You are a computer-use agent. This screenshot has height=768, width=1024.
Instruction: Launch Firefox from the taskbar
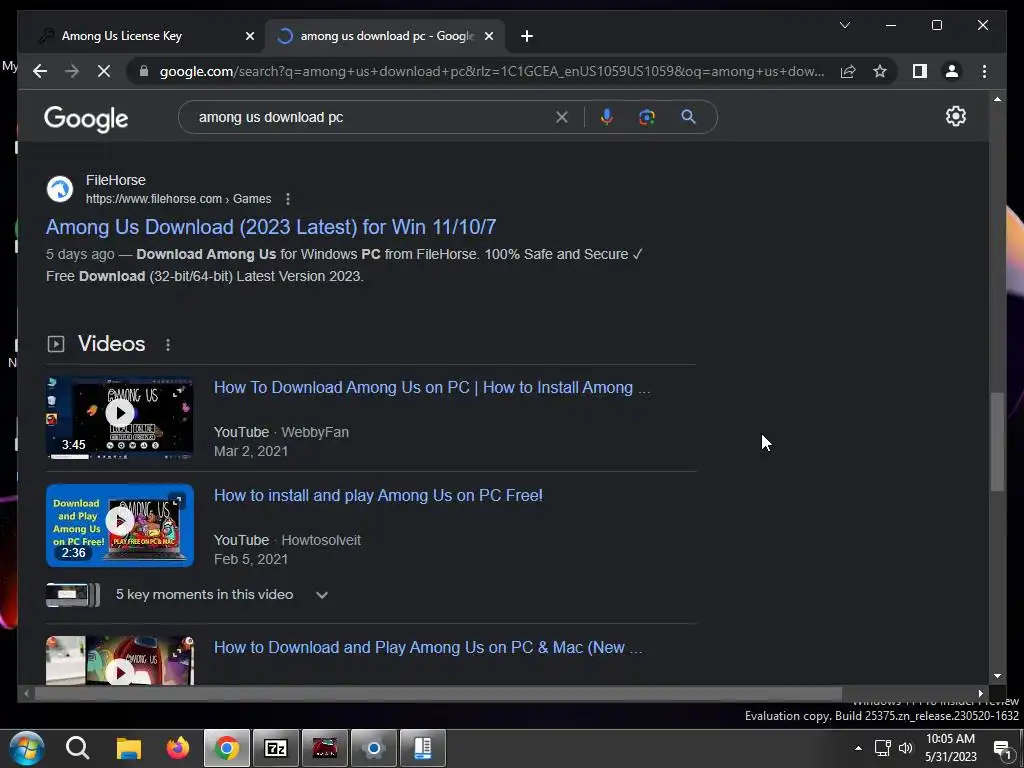click(178, 748)
